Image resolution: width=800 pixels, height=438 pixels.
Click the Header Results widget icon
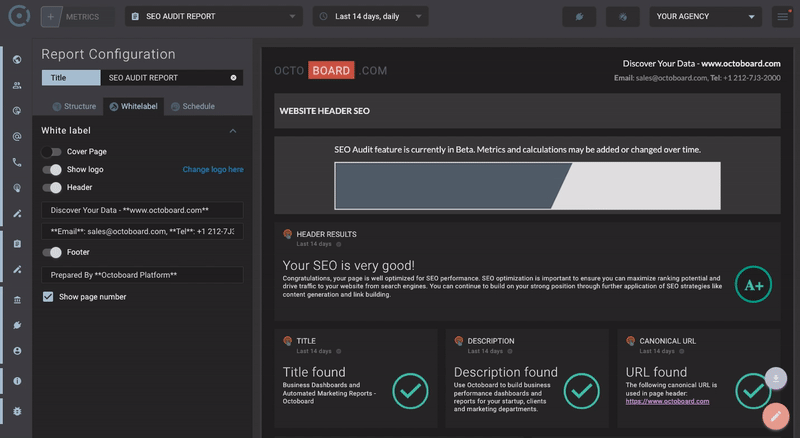tap(288, 234)
